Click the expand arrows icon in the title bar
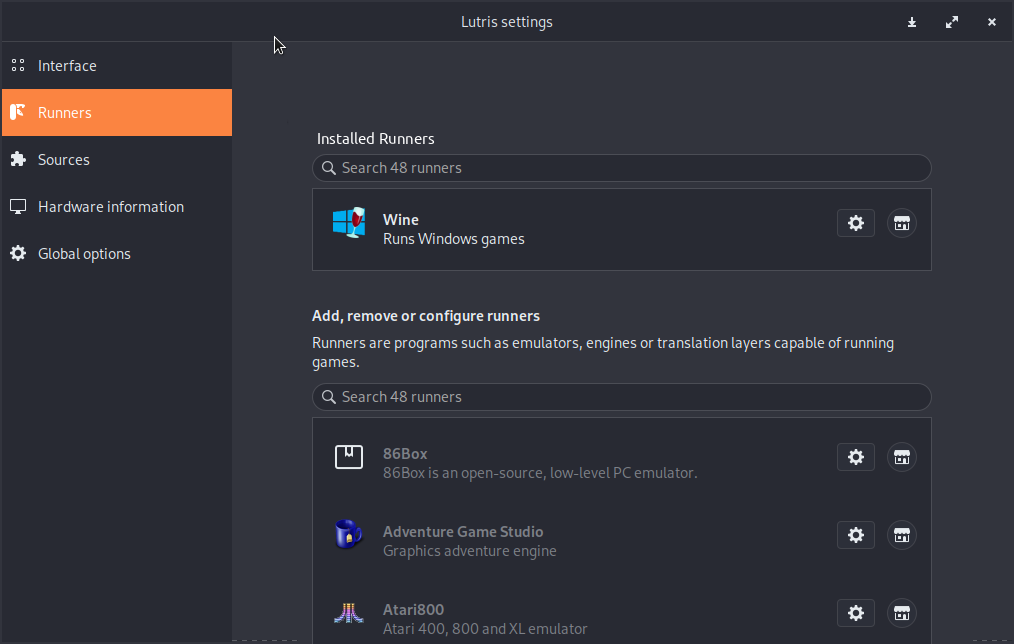The image size is (1014, 644). pos(951,21)
